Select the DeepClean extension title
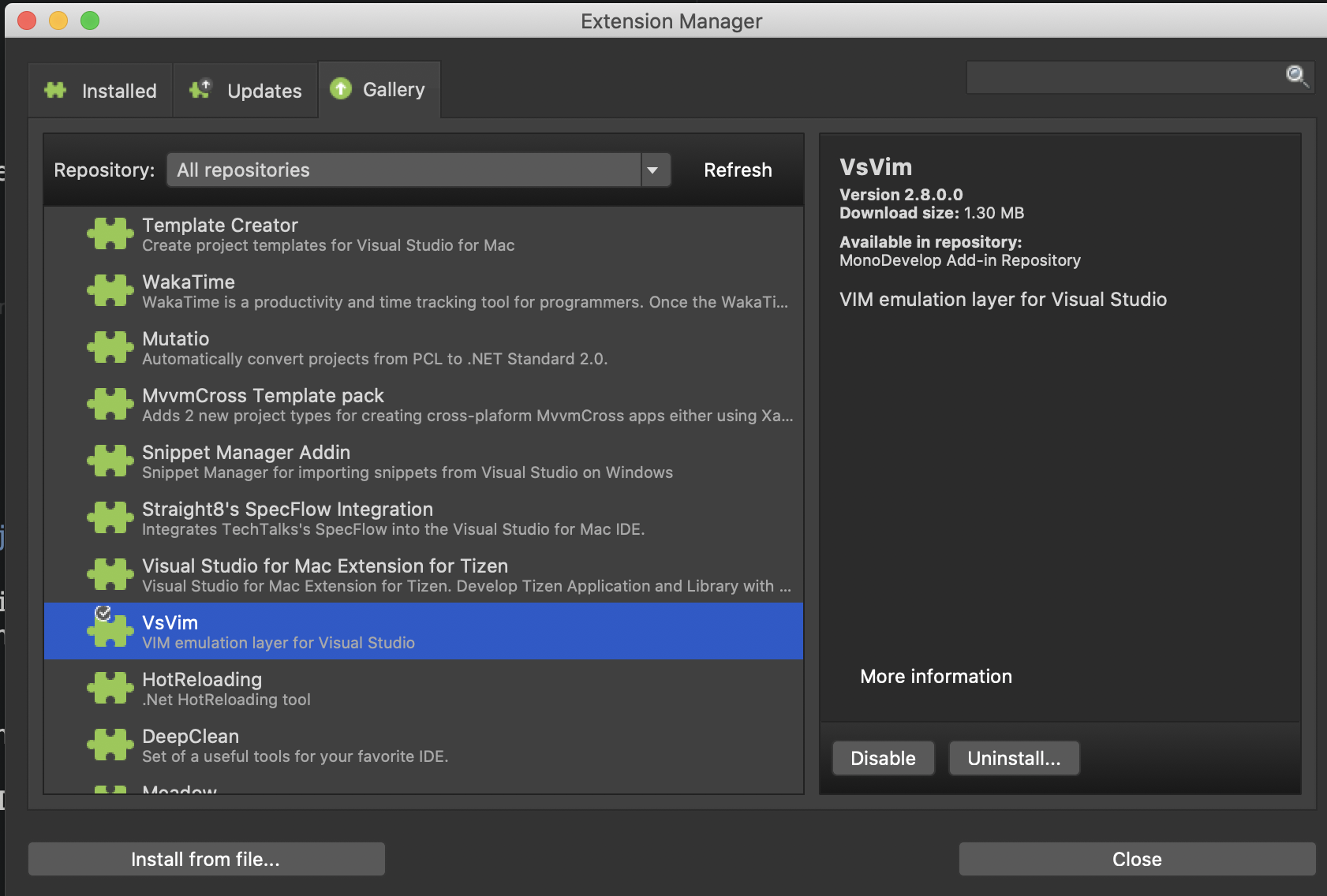Screen dimensions: 1327x896 coord(190,736)
